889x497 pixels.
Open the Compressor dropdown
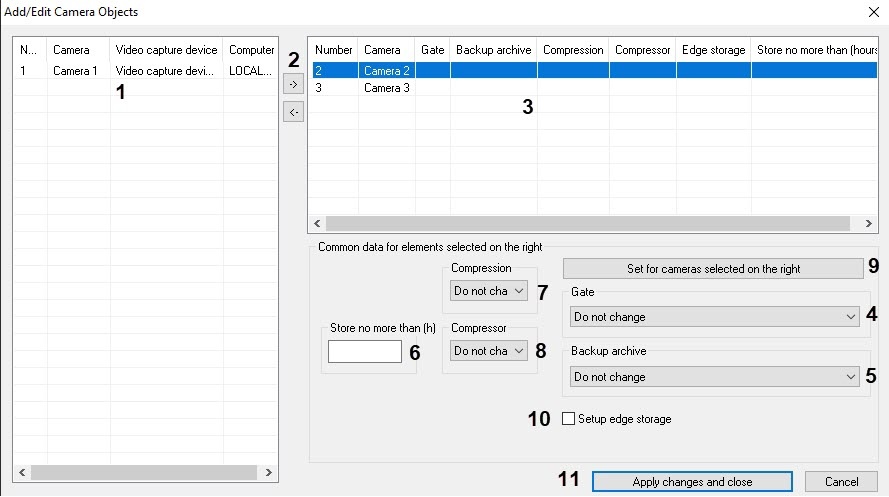(x=488, y=351)
